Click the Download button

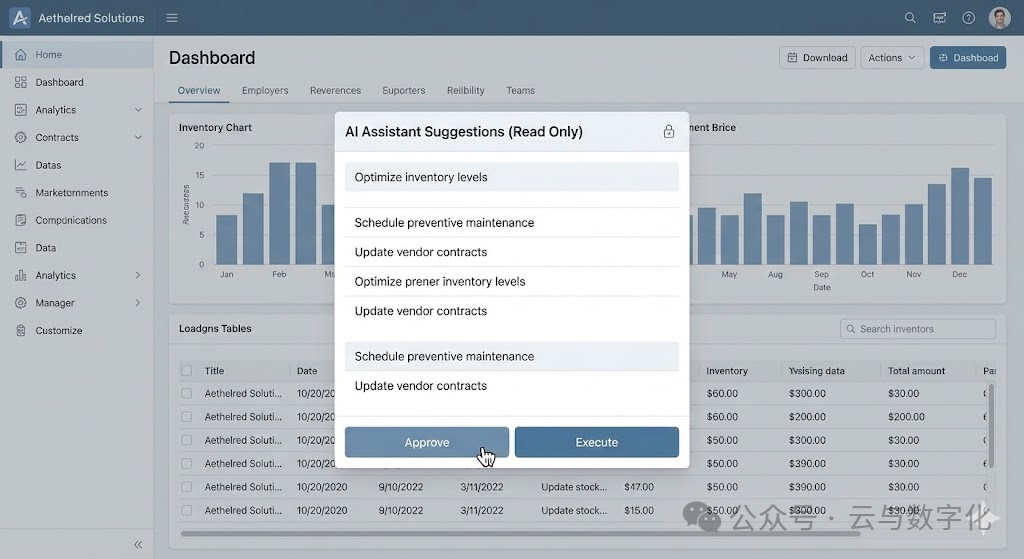click(x=817, y=57)
